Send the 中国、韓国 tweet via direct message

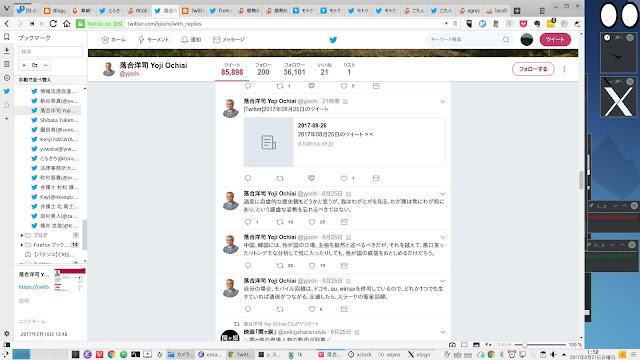click(344, 266)
